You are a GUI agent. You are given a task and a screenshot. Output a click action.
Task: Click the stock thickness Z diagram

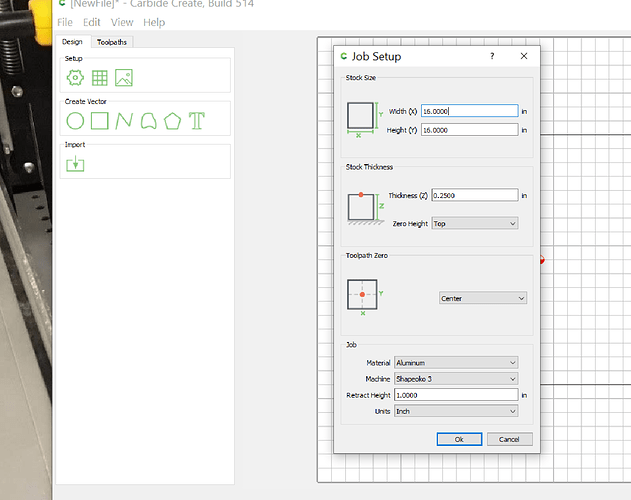365,208
